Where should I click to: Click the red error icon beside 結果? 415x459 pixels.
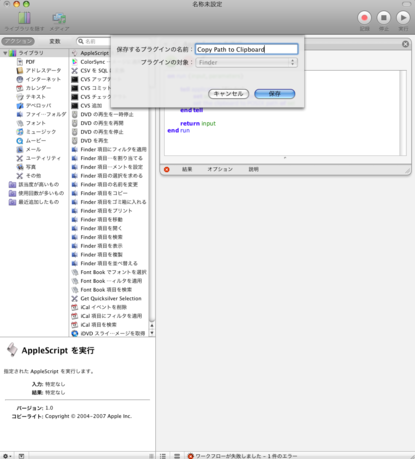(x=167, y=170)
